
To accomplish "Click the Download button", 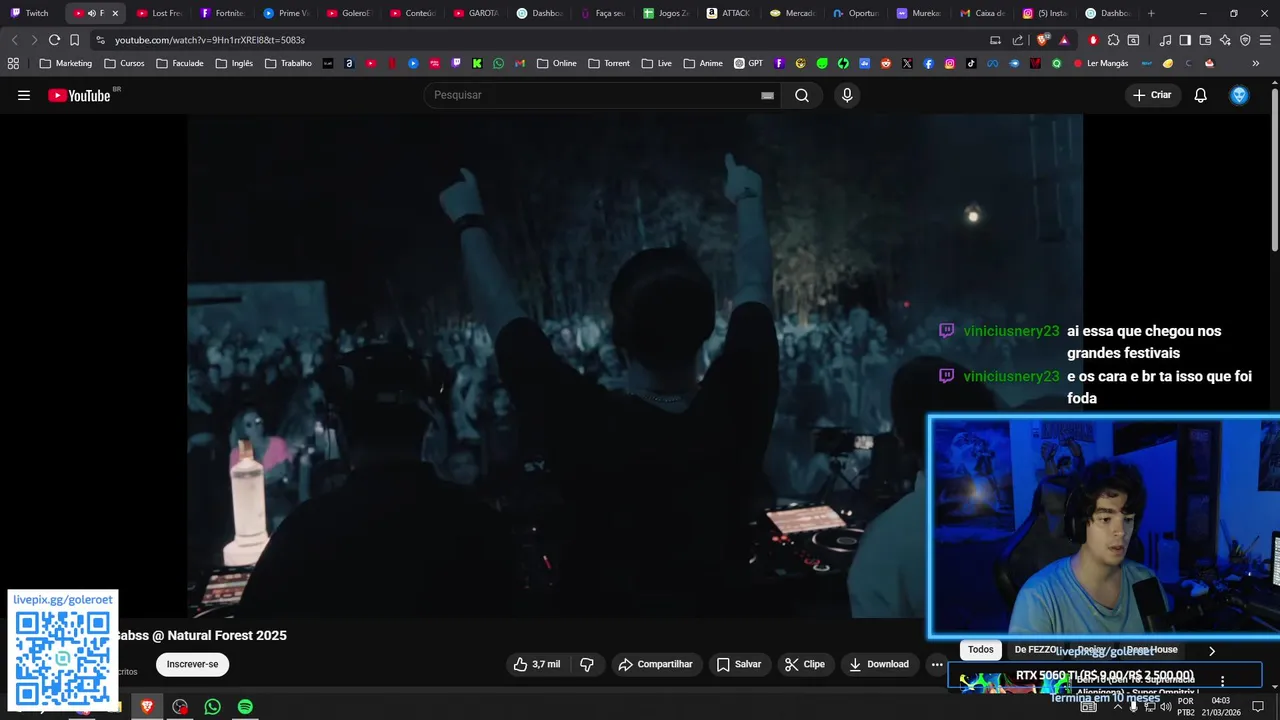I will pos(879,664).
